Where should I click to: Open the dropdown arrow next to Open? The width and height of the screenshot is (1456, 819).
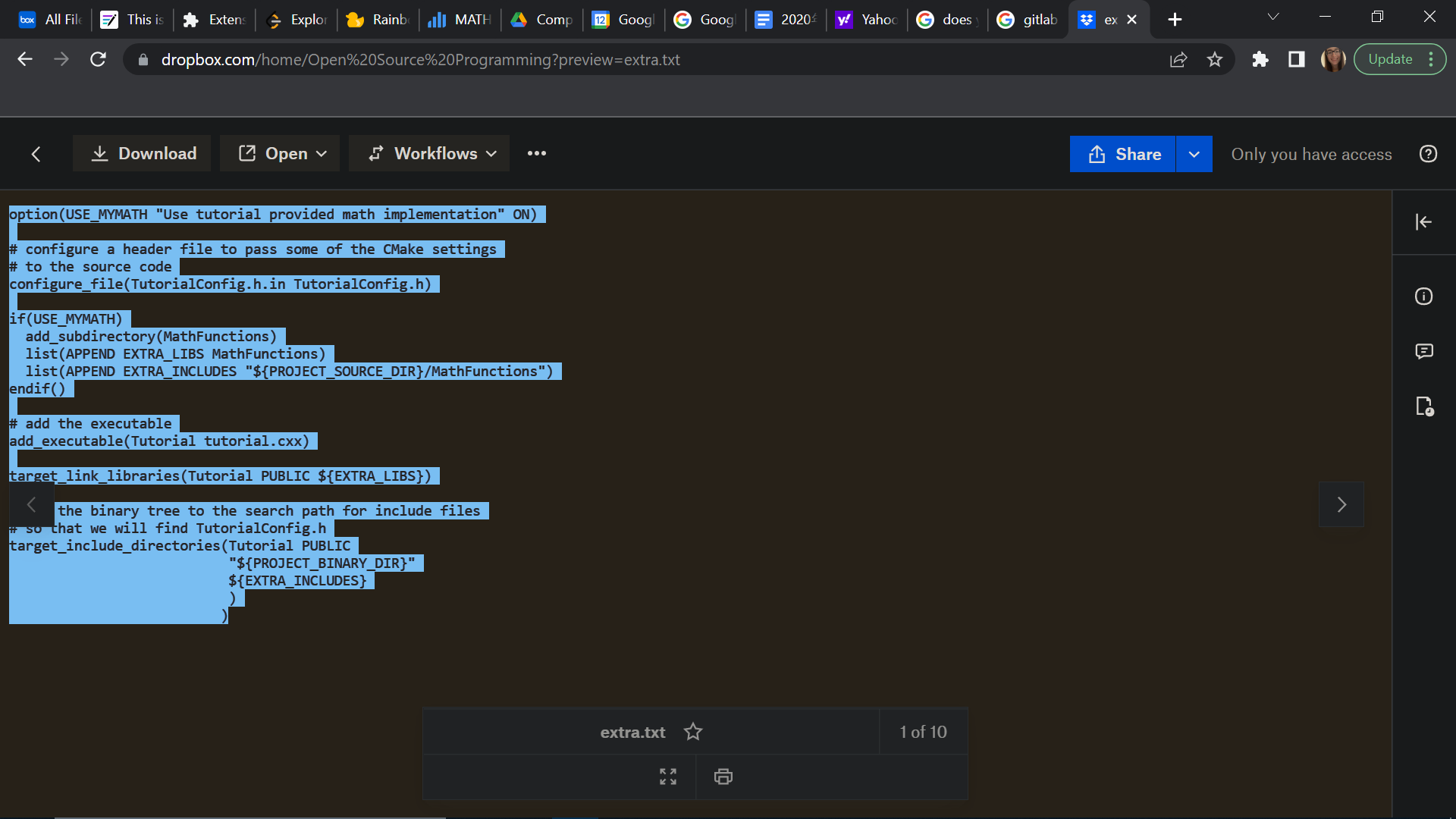pos(320,153)
